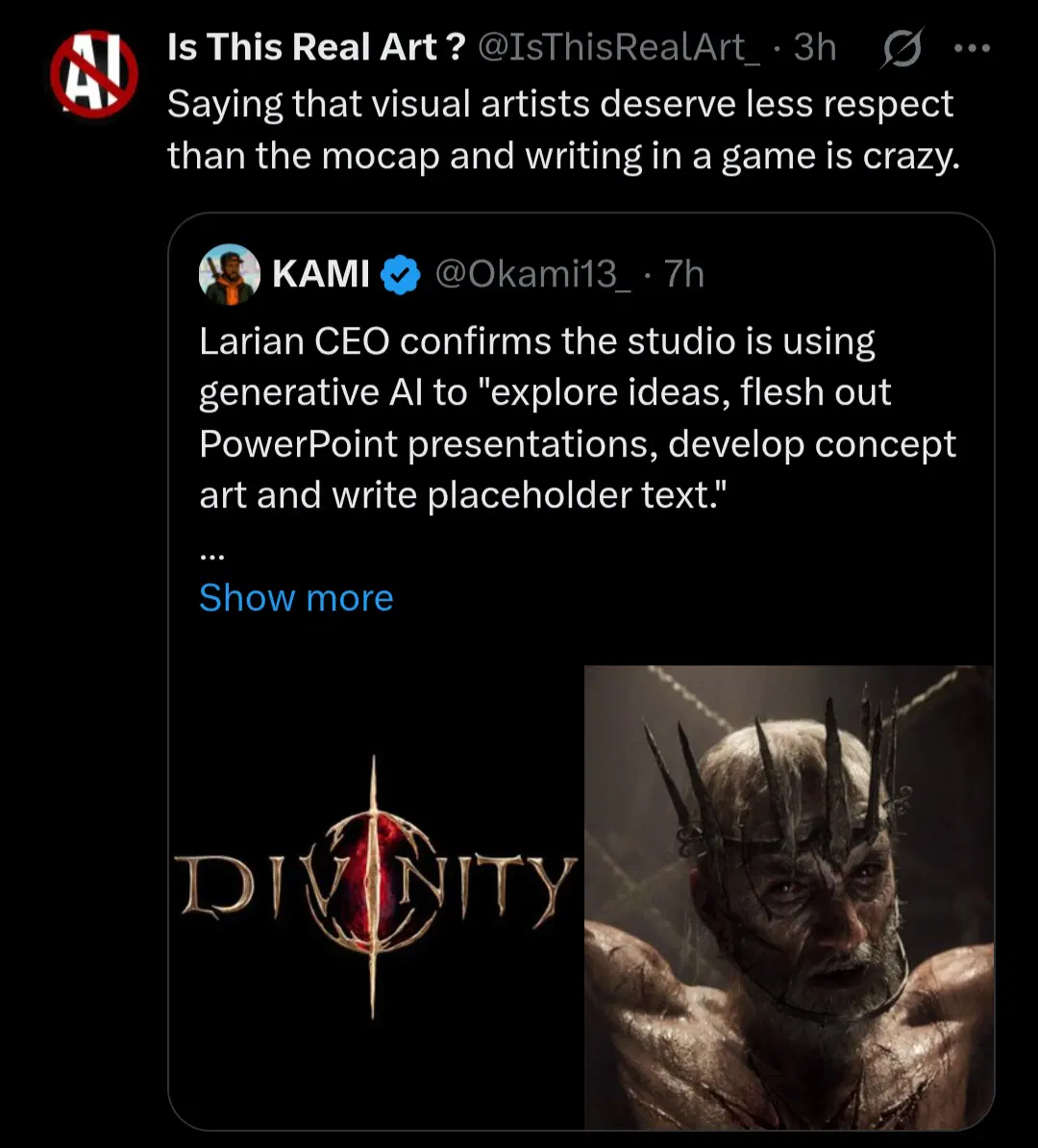Click the "PowerPoint presentations" line in the quote
Screen dimensions: 1038x1148
pyautogui.click(x=577, y=443)
